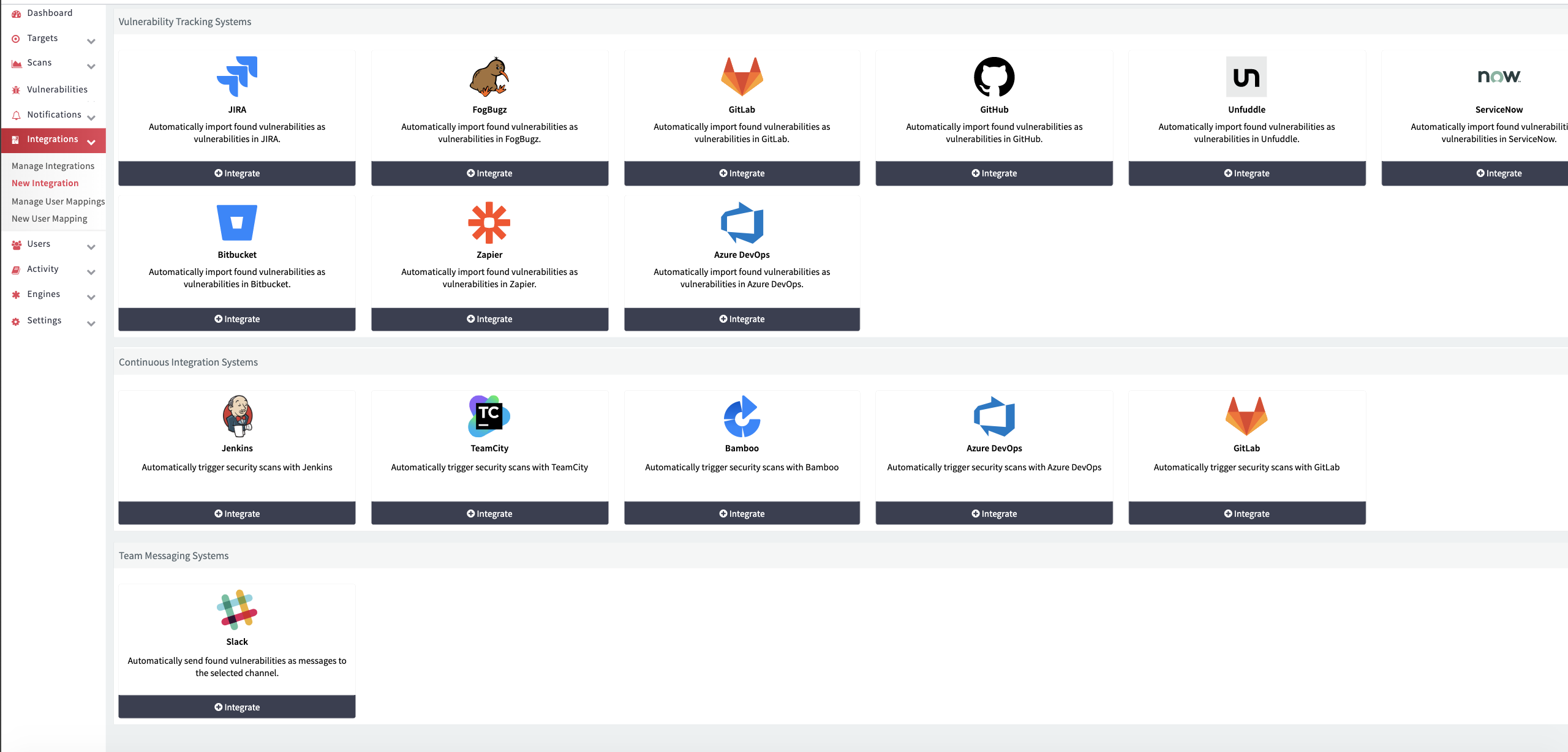Viewport: 1568px width, 752px height.
Task: Expand the Settings sidebar section
Action: pyautogui.click(x=91, y=323)
